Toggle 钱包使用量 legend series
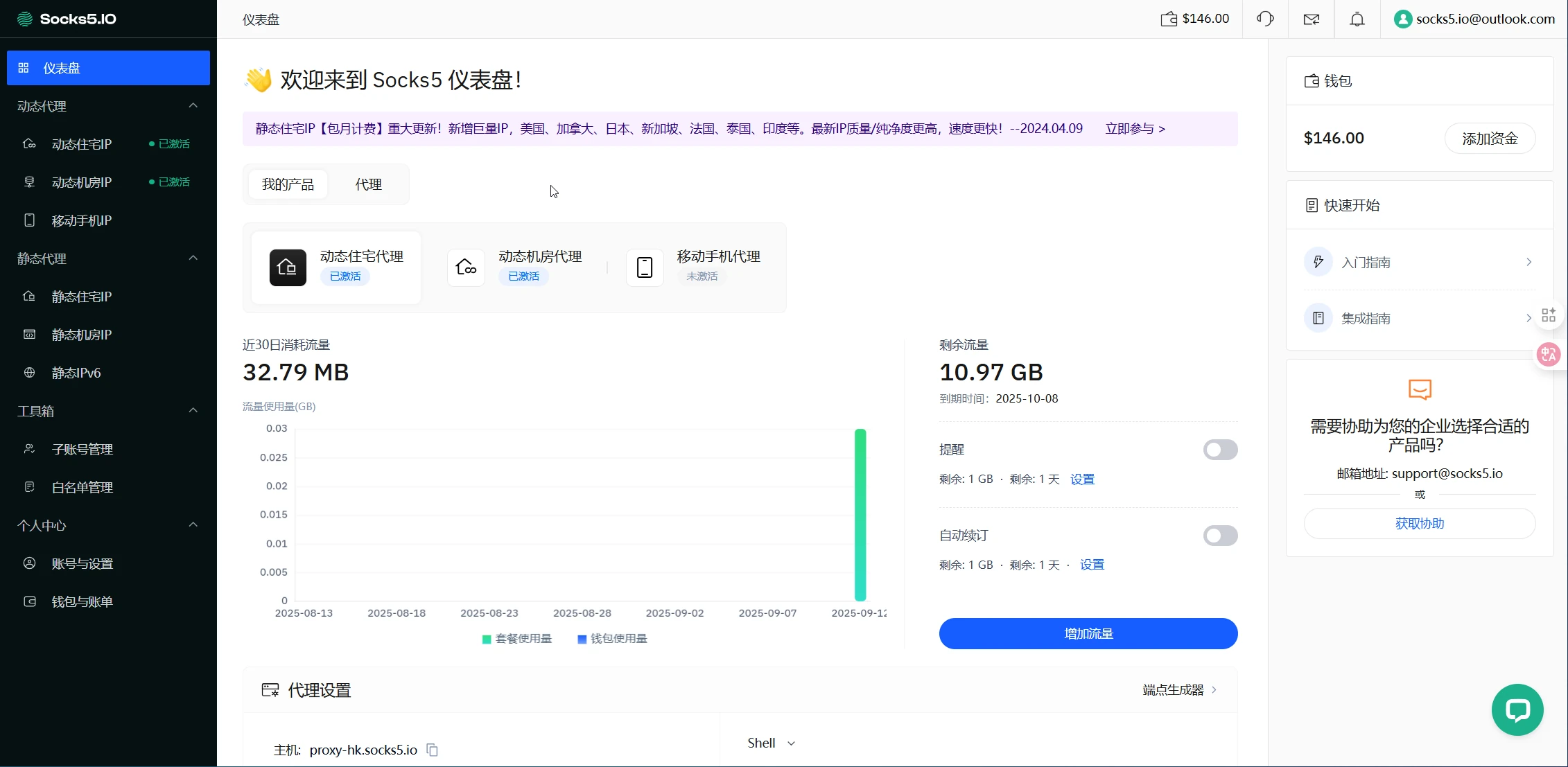 [x=612, y=639]
